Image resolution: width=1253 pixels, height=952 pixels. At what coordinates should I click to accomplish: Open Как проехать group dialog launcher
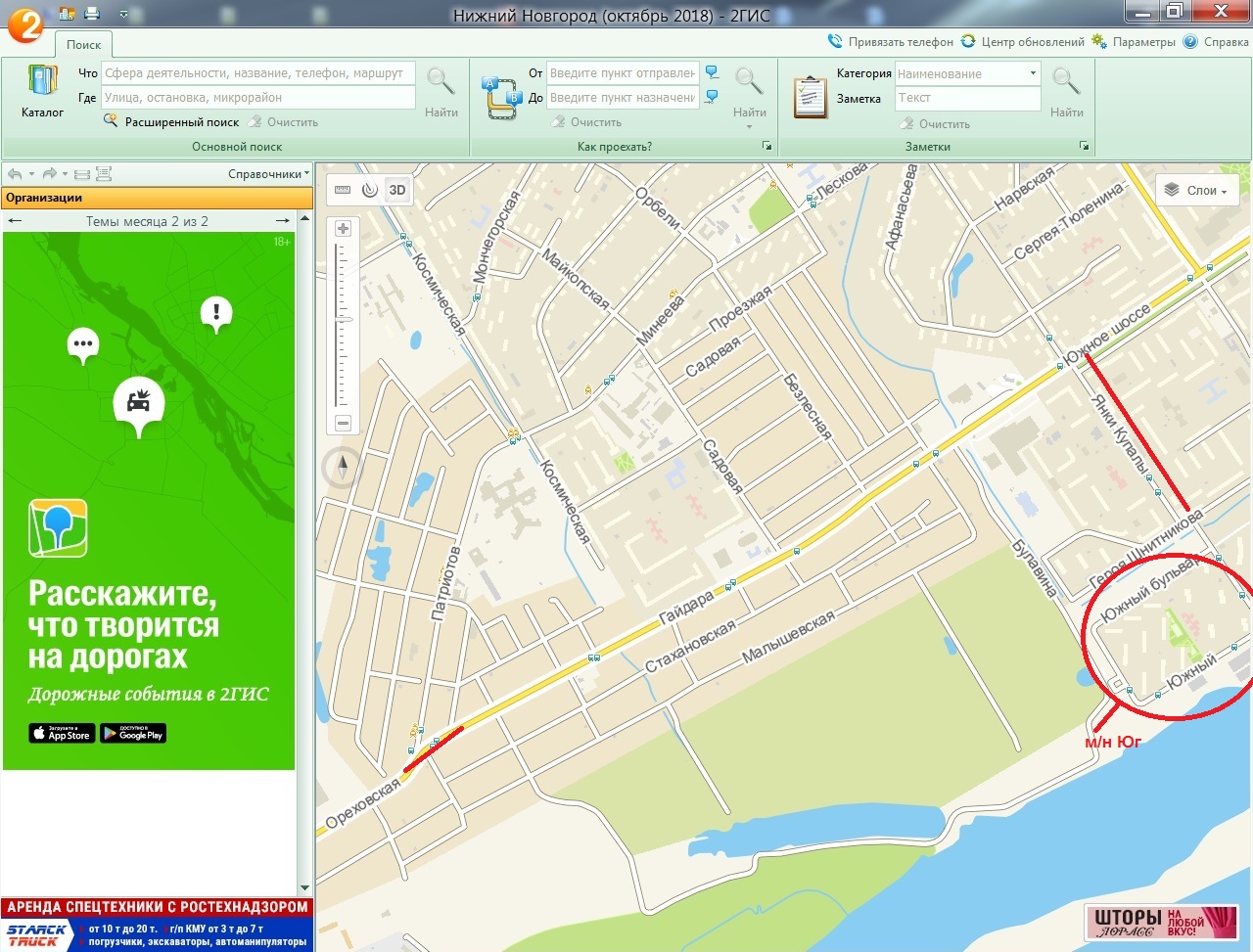[x=766, y=146]
